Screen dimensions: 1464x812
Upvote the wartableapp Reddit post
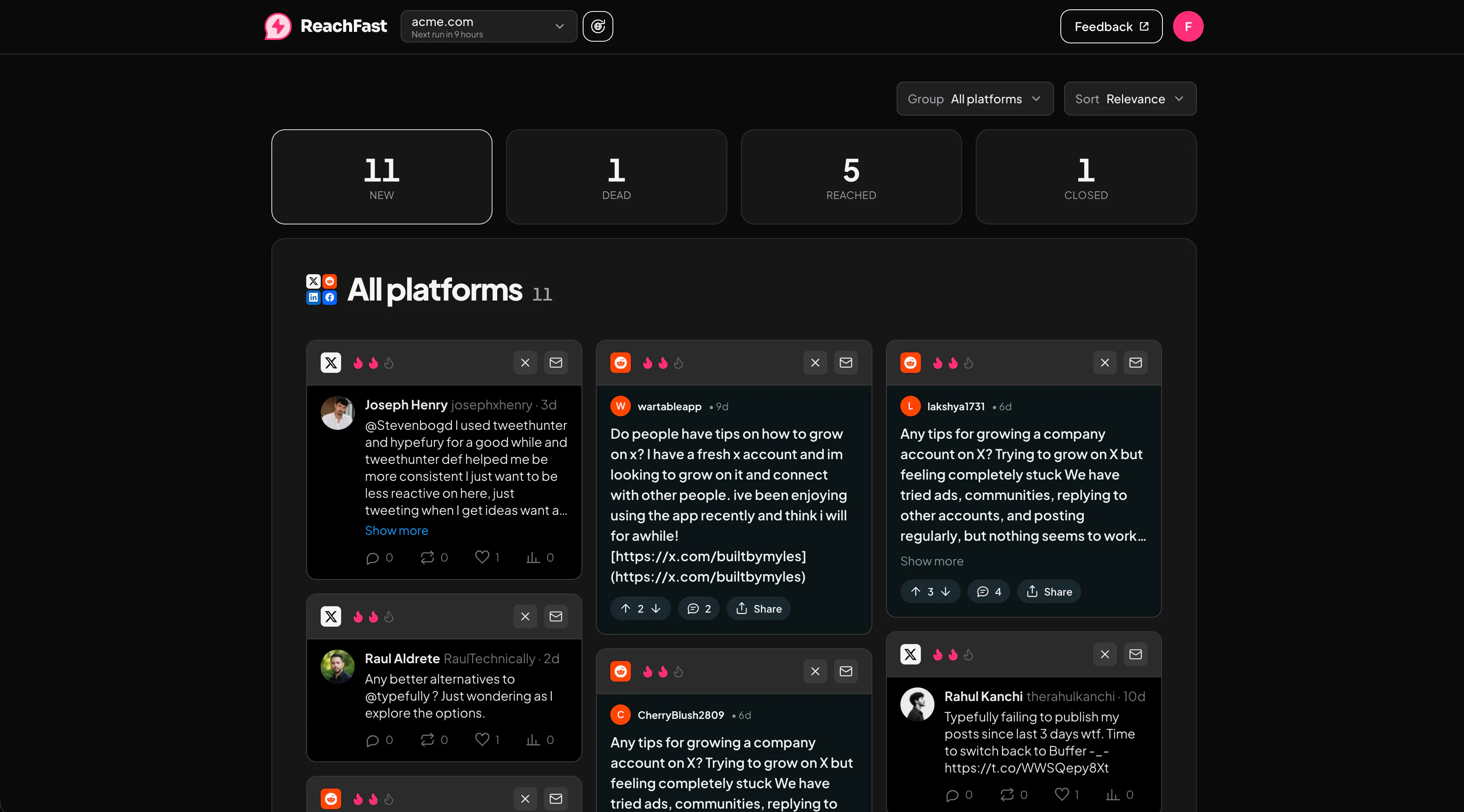(x=626, y=608)
